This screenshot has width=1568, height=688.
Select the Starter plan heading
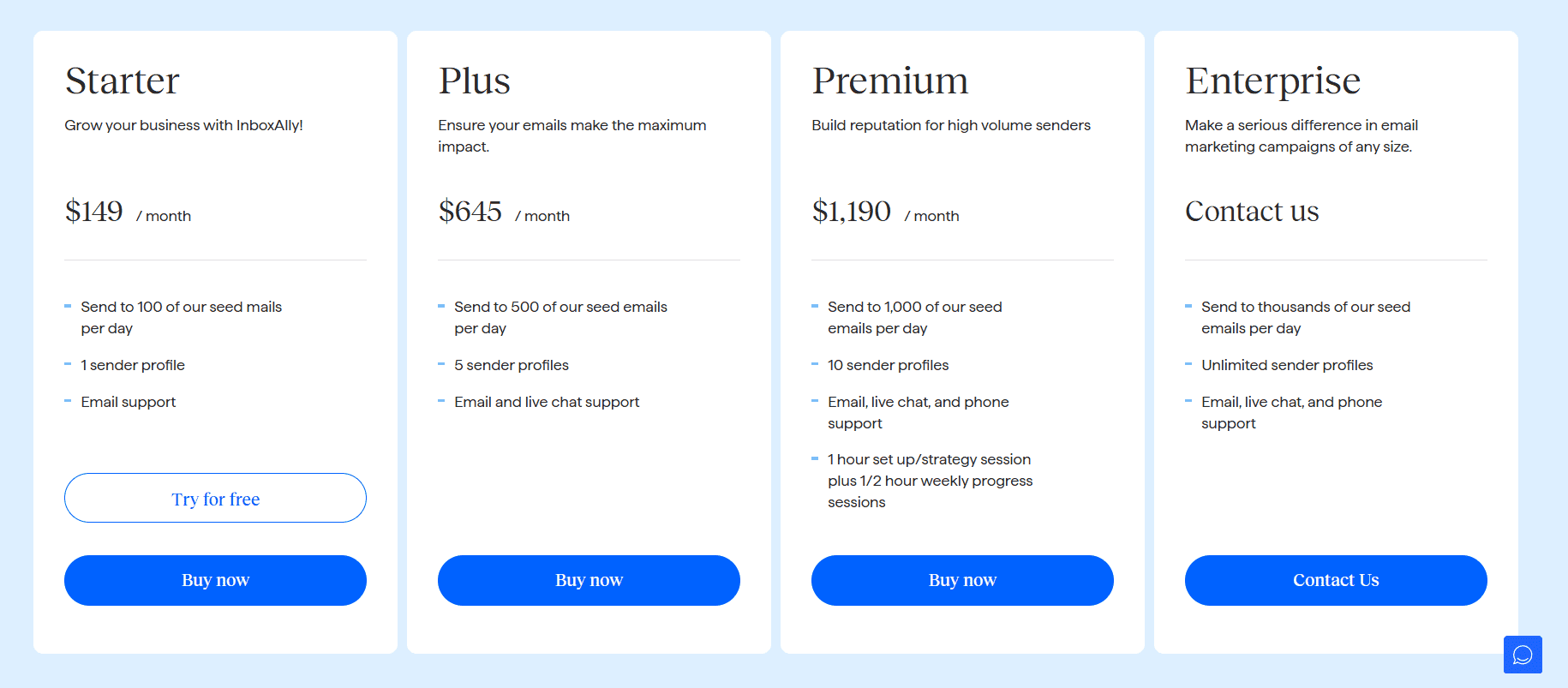pyautogui.click(x=123, y=81)
